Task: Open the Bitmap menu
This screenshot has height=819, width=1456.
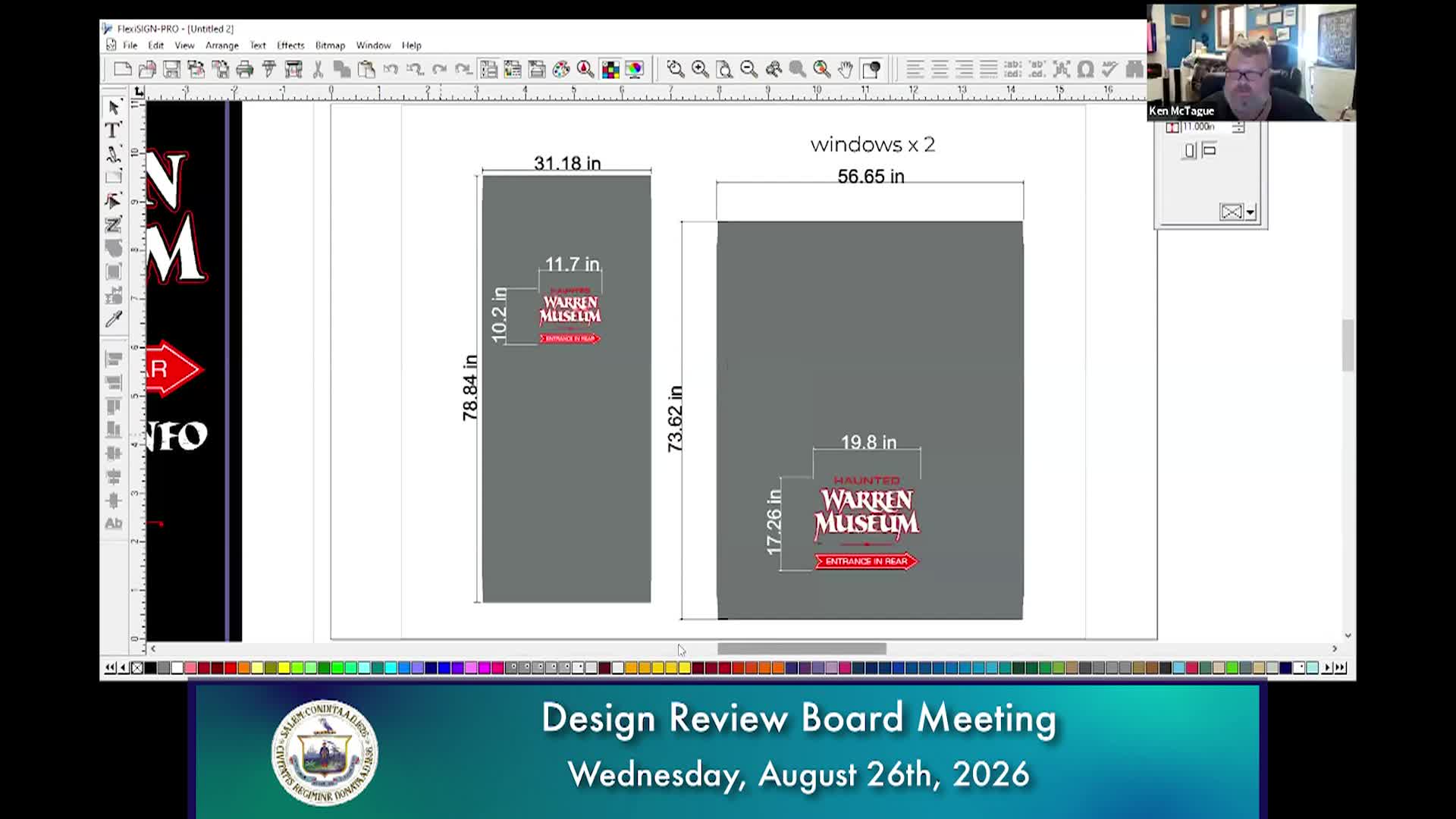Action: pyautogui.click(x=330, y=45)
